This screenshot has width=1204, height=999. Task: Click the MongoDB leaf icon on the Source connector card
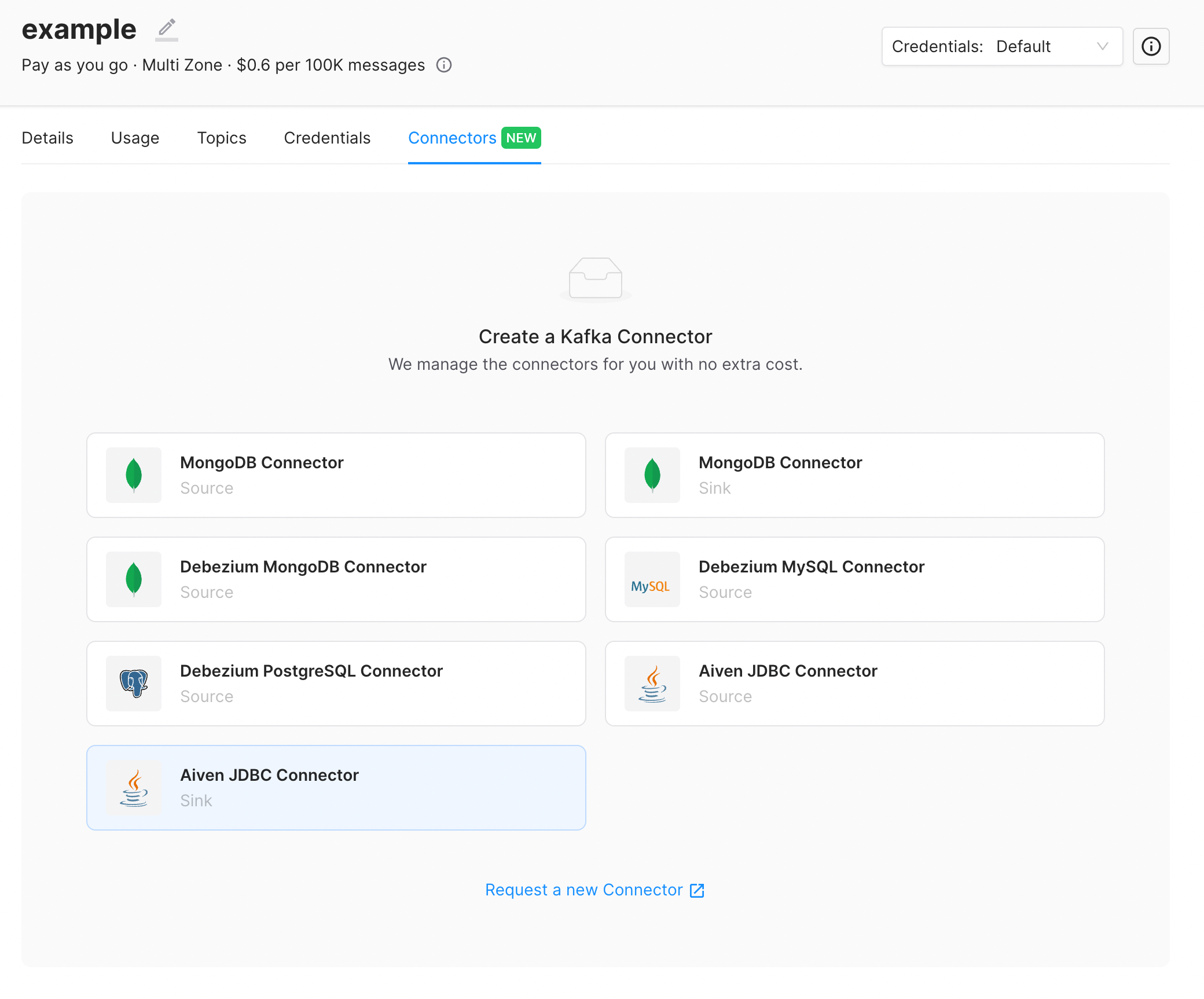coord(133,475)
